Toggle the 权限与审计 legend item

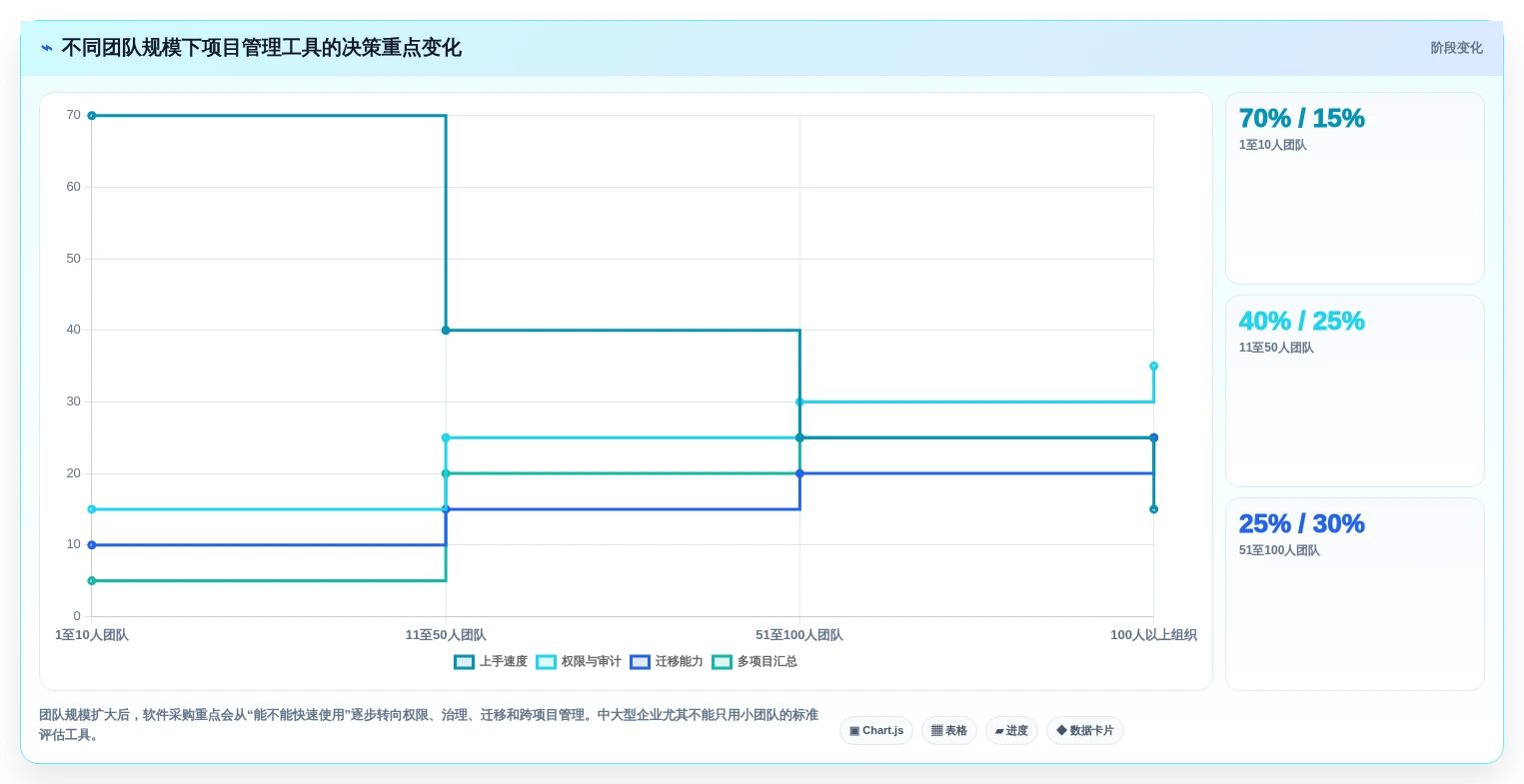579,661
